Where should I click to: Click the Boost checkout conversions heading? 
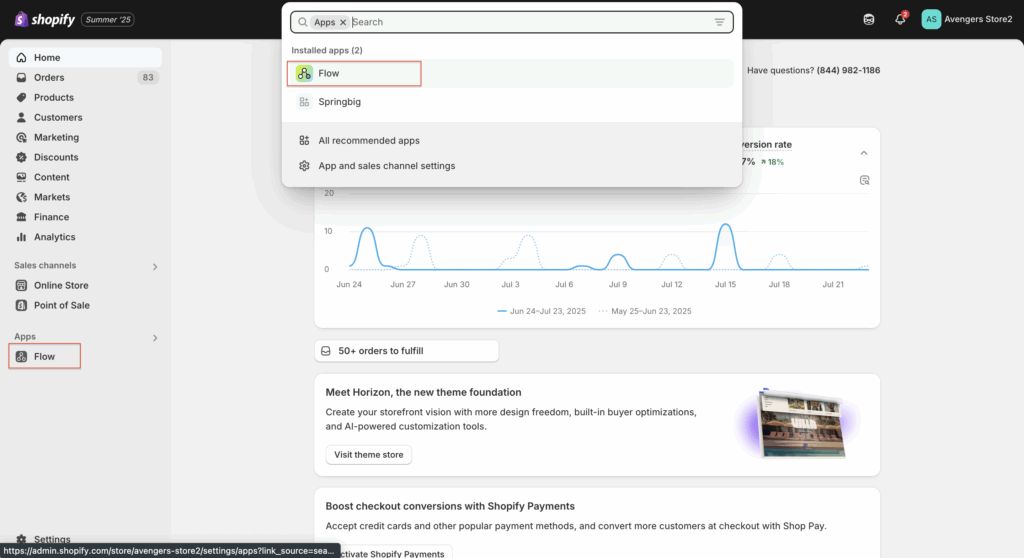(x=450, y=506)
